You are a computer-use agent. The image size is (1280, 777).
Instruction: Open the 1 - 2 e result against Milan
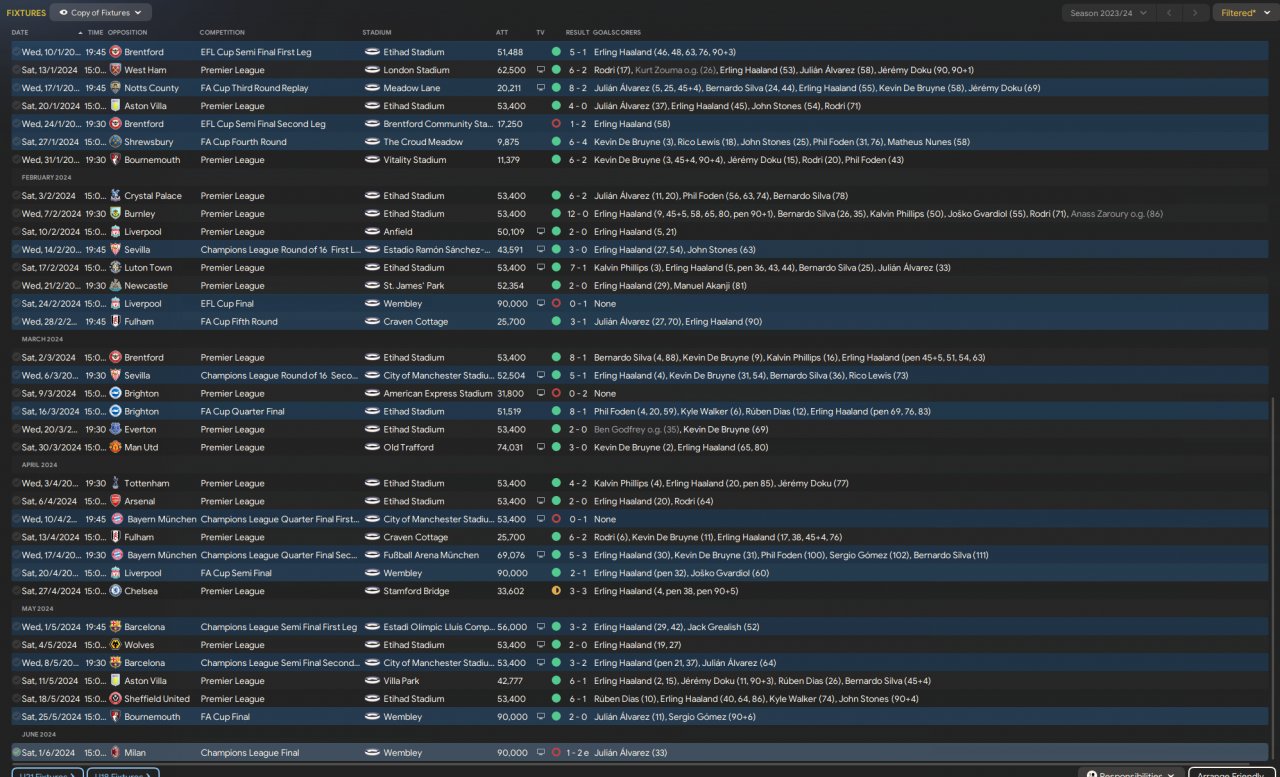[x=580, y=753]
